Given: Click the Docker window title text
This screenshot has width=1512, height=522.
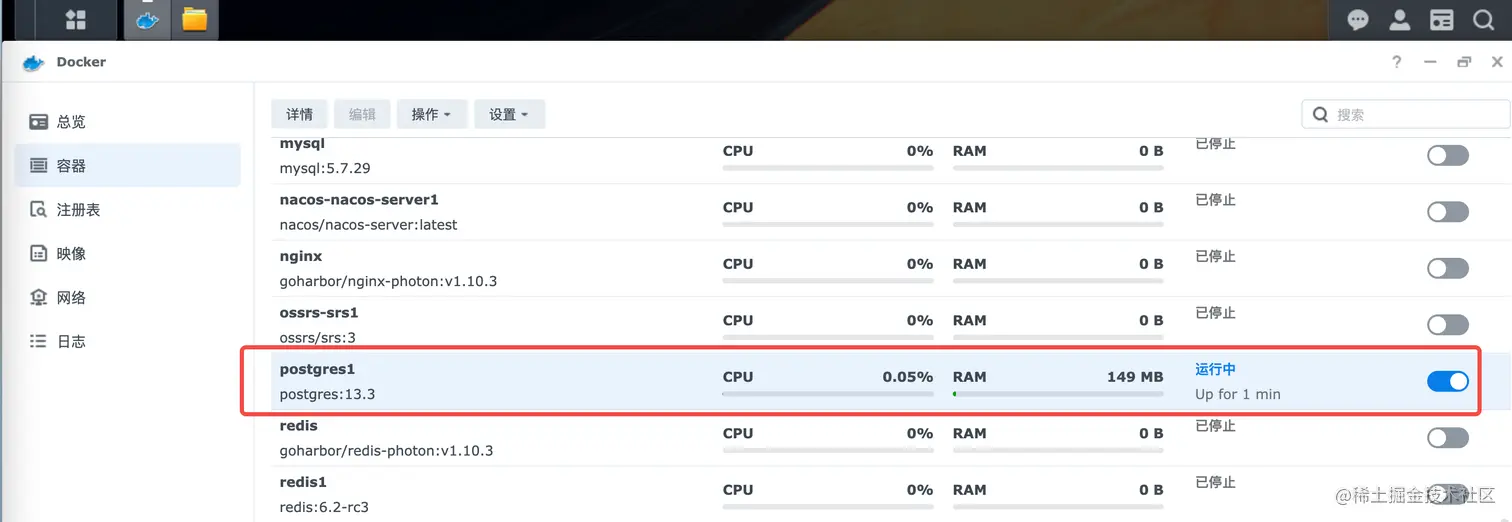Looking at the screenshot, I should click(81, 62).
